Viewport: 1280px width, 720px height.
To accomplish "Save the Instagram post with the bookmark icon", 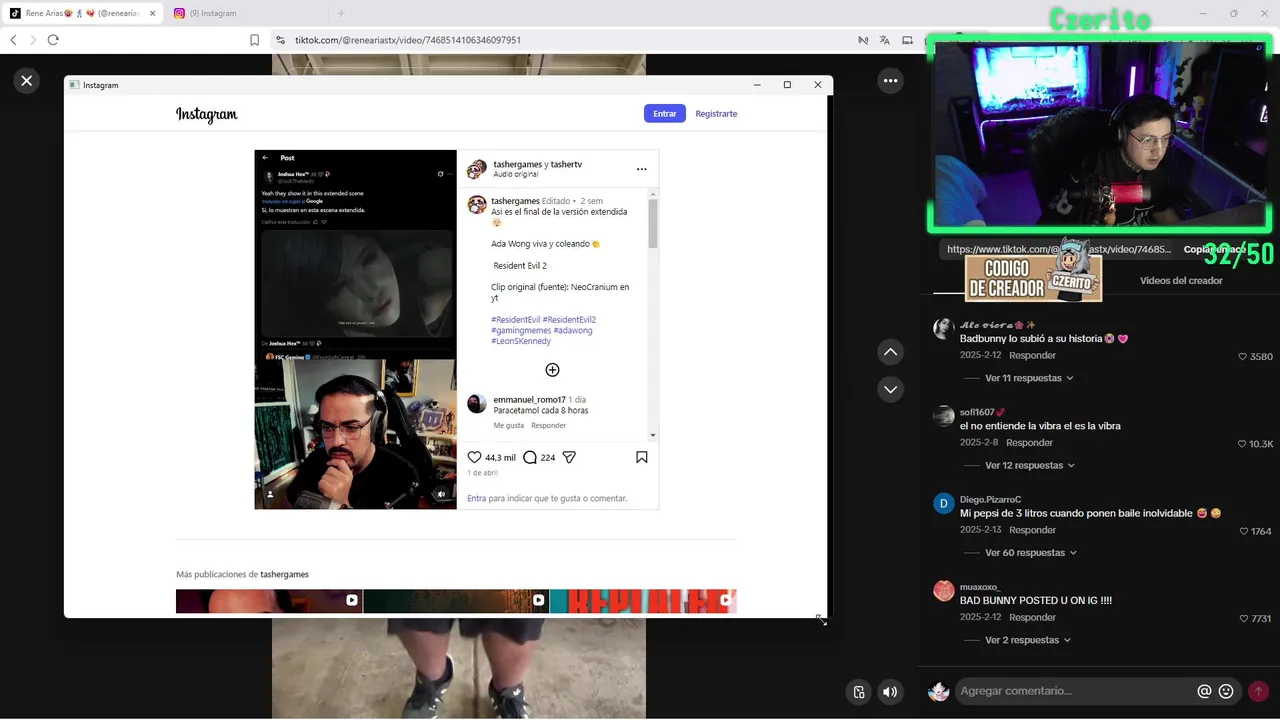I will click(x=642, y=457).
